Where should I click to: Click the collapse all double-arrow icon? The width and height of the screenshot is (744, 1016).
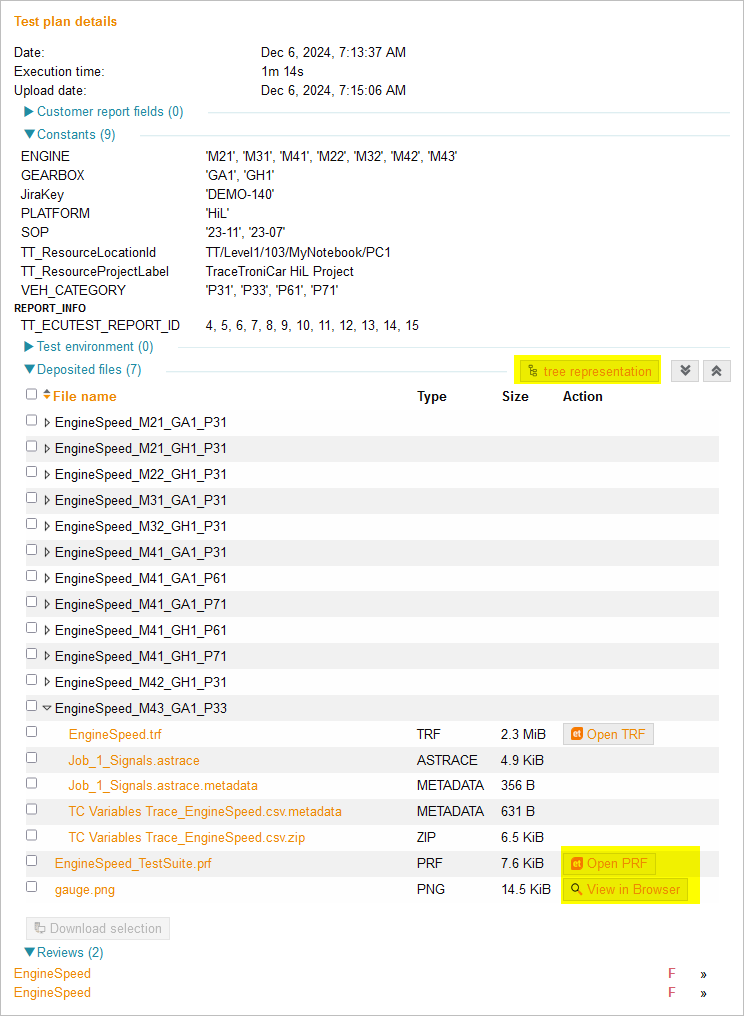click(717, 371)
